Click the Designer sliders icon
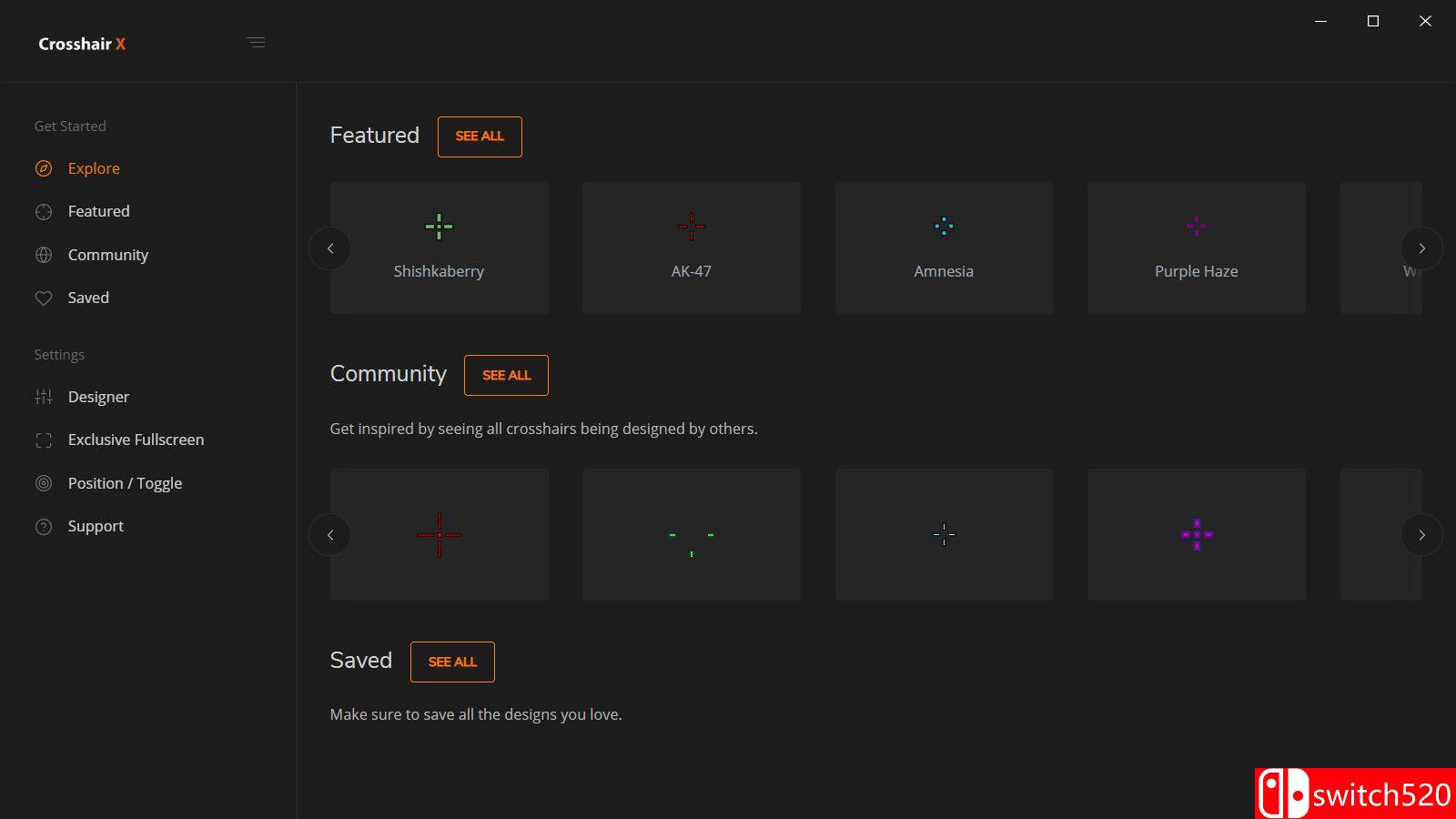This screenshot has height=819, width=1456. tap(44, 397)
